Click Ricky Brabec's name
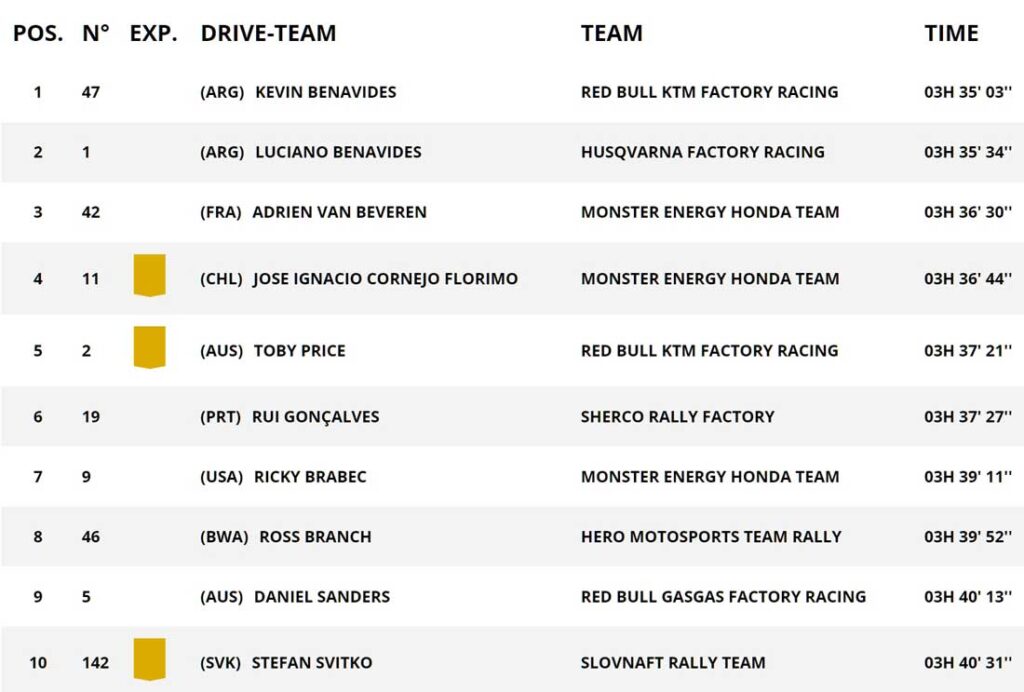This screenshot has height=692, width=1024. [x=310, y=477]
